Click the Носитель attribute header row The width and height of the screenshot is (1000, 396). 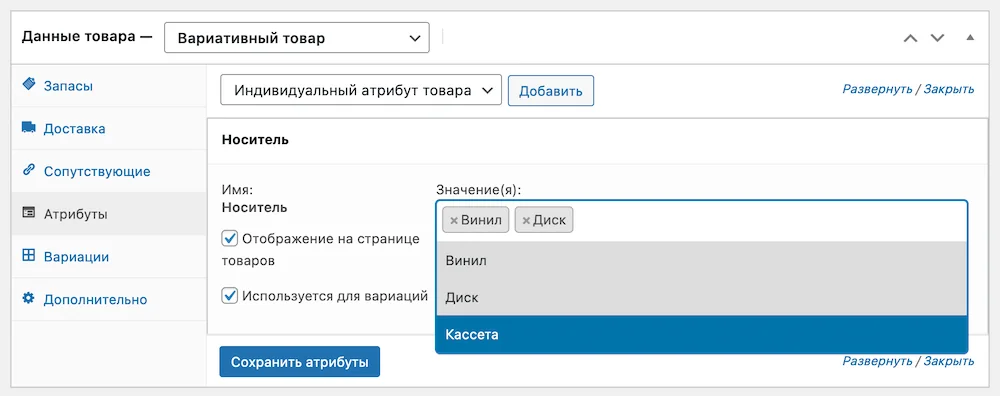(x=597, y=140)
